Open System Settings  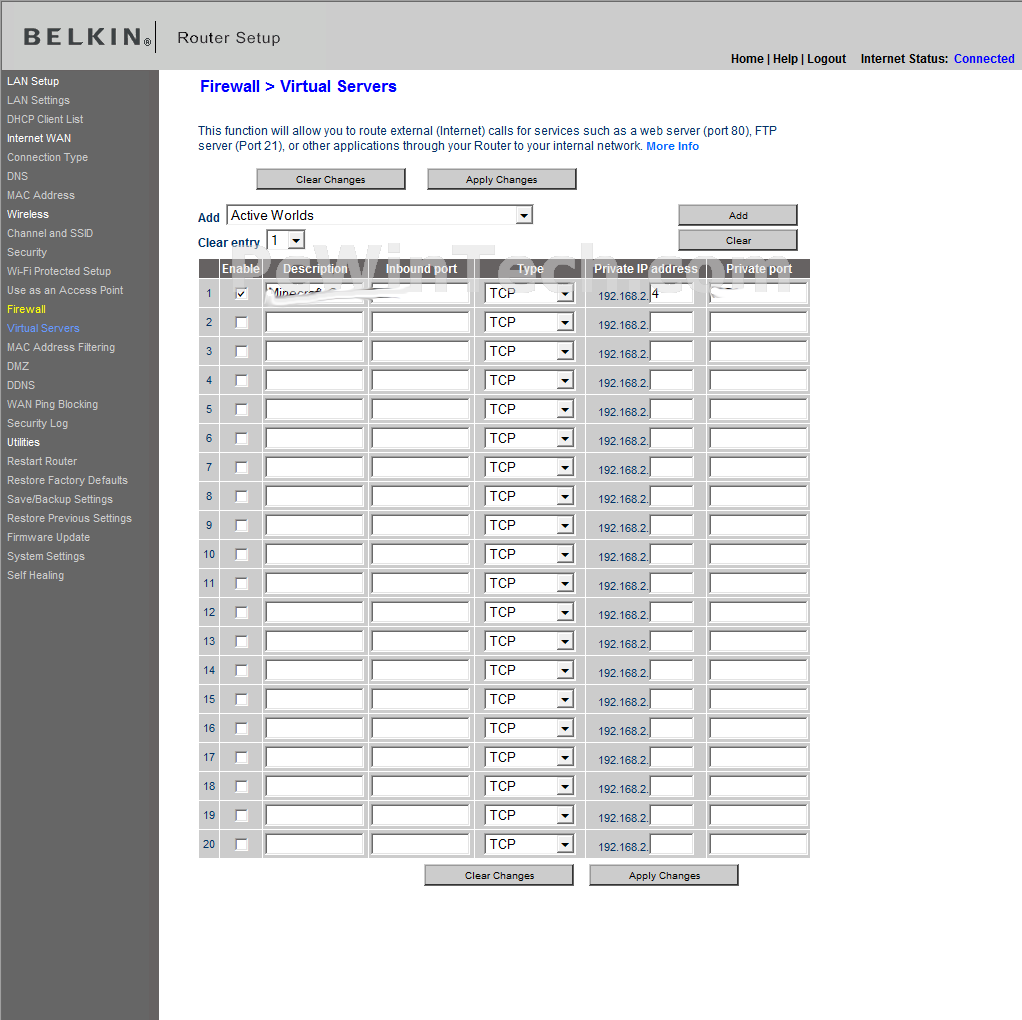46,556
